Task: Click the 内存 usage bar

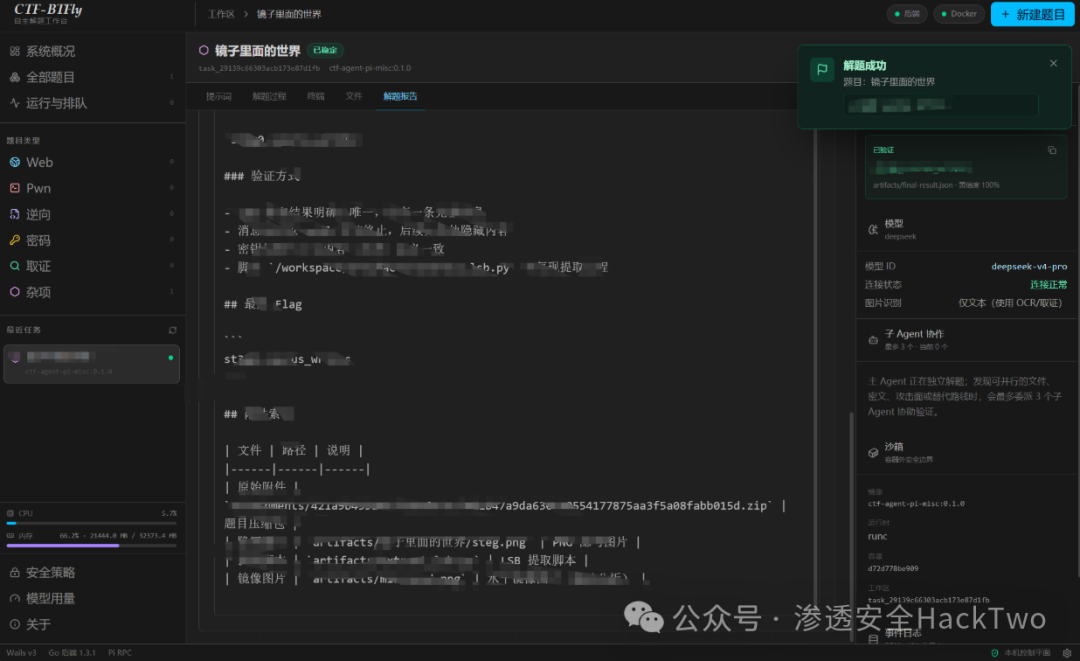Action: coord(92,546)
